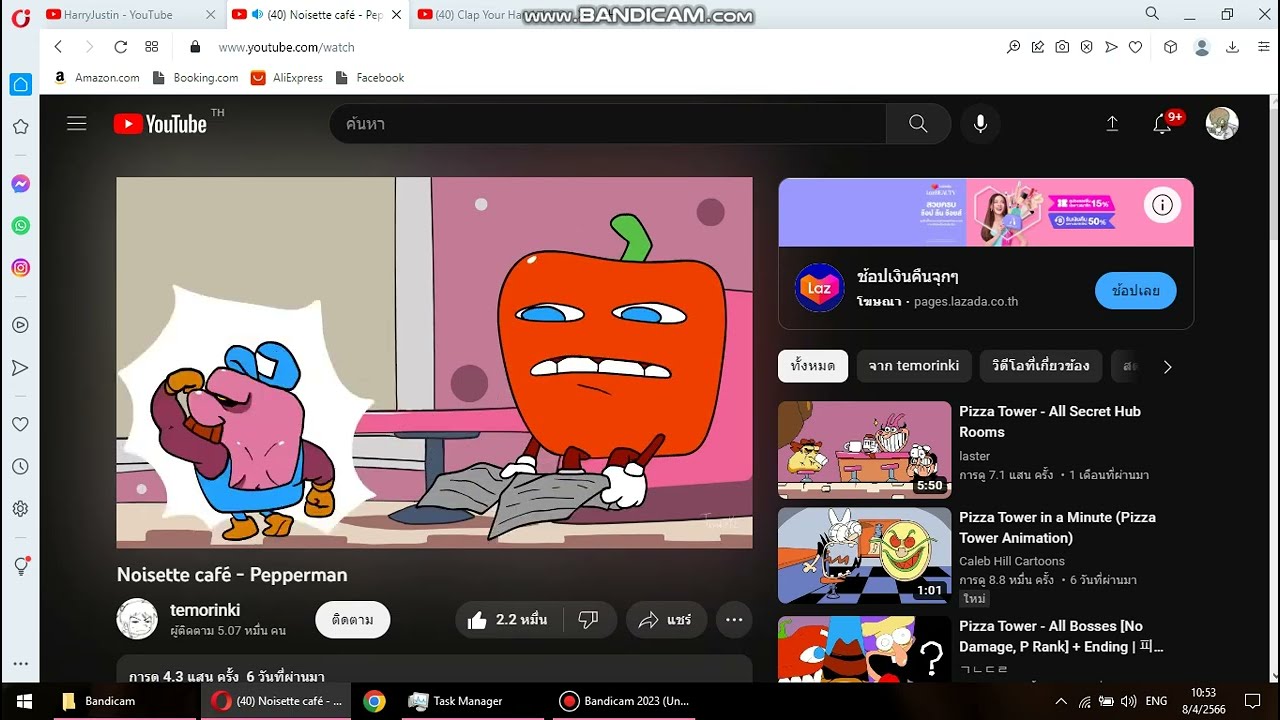
Task: Close the HarryJustin - YouTube tab
Action: tap(210, 15)
